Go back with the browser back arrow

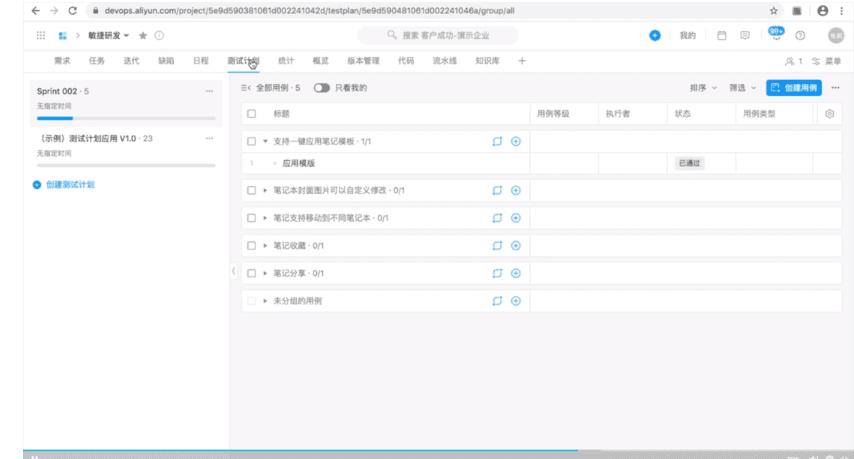tap(35, 11)
